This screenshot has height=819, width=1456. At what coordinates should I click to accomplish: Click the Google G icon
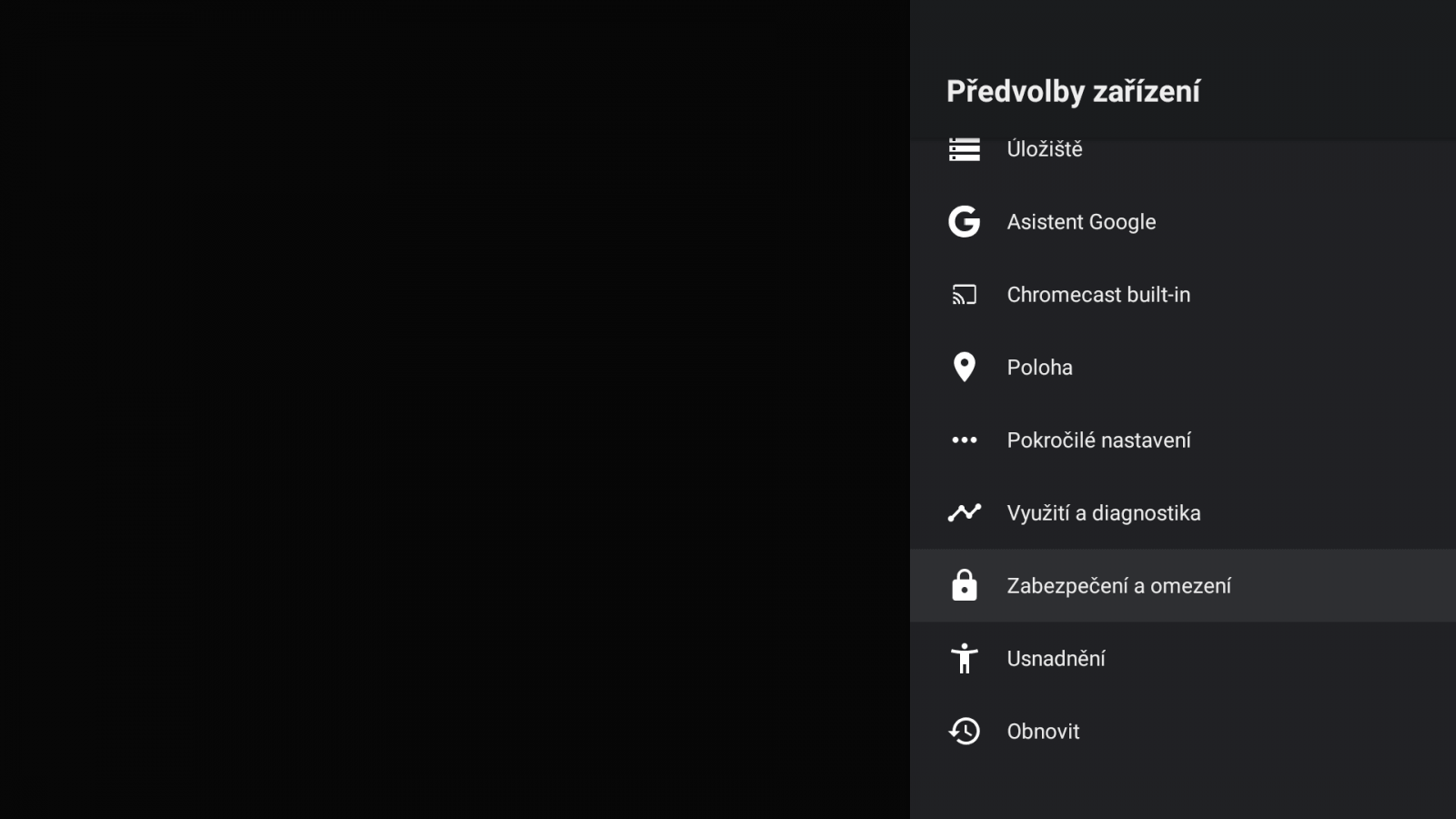point(964,222)
